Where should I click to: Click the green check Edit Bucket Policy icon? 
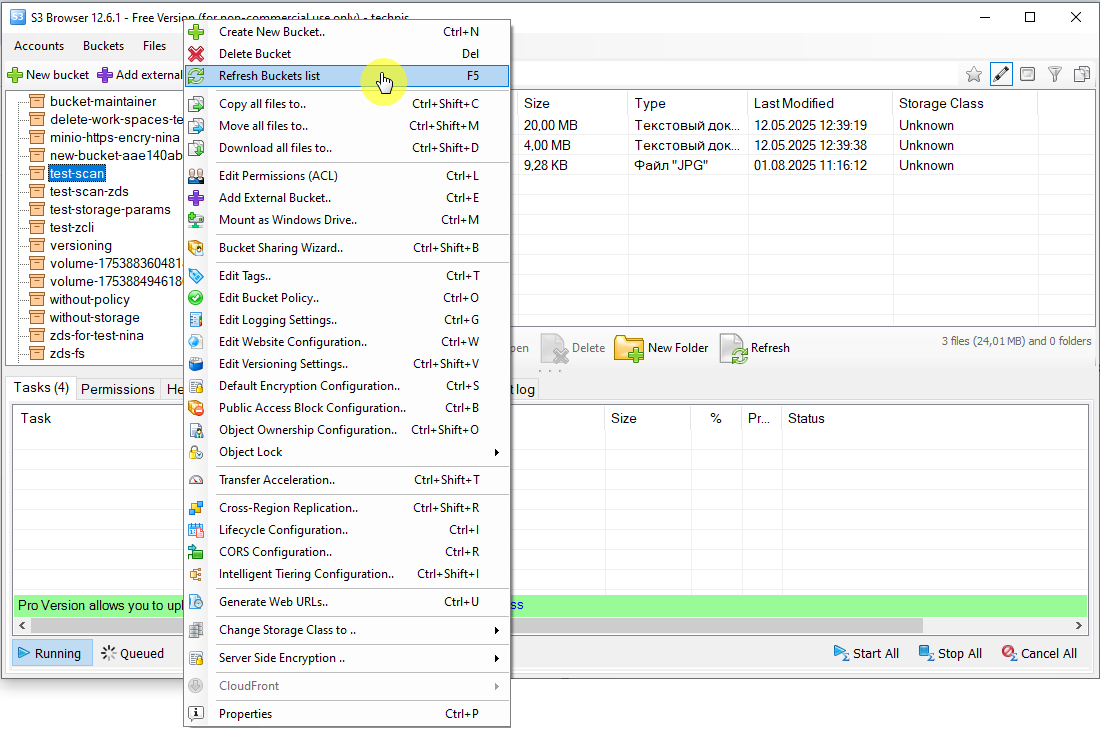click(196, 298)
